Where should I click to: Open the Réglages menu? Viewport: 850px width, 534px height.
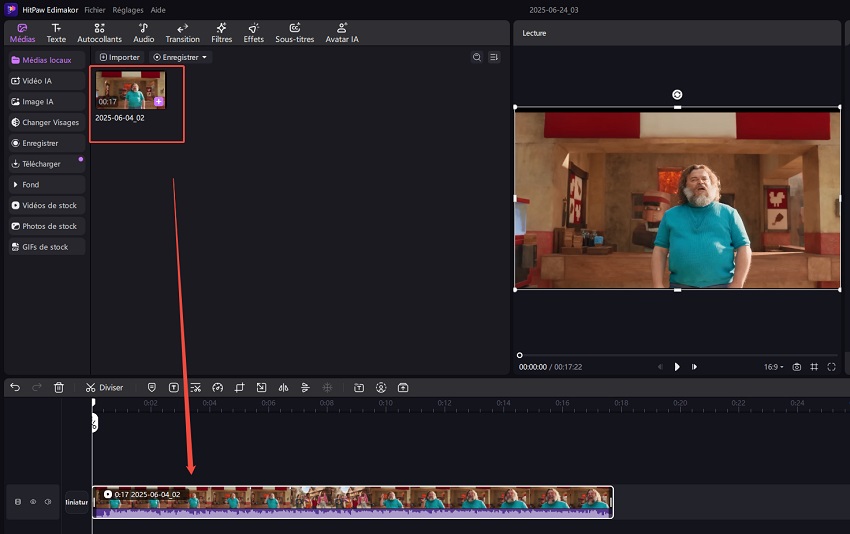(x=128, y=10)
